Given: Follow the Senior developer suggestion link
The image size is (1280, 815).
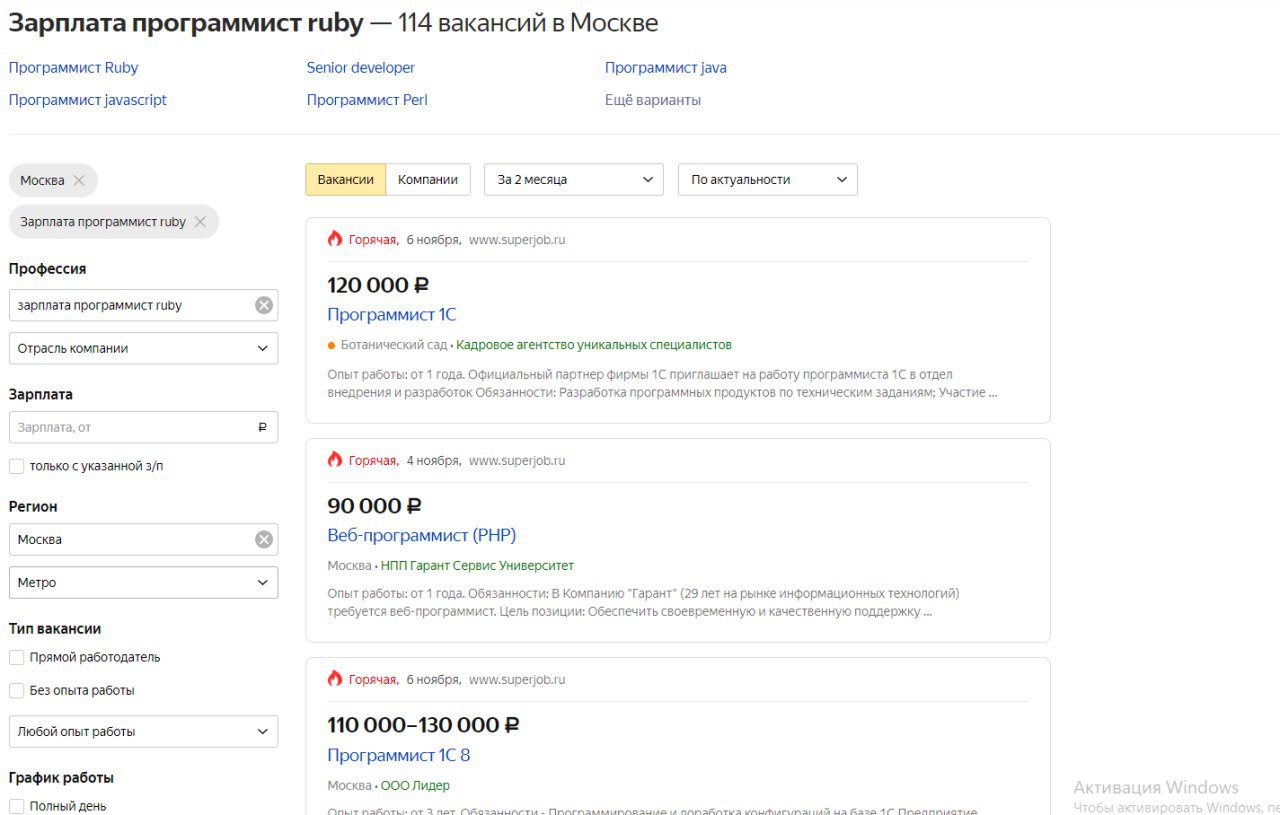Looking at the screenshot, I should point(361,68).
